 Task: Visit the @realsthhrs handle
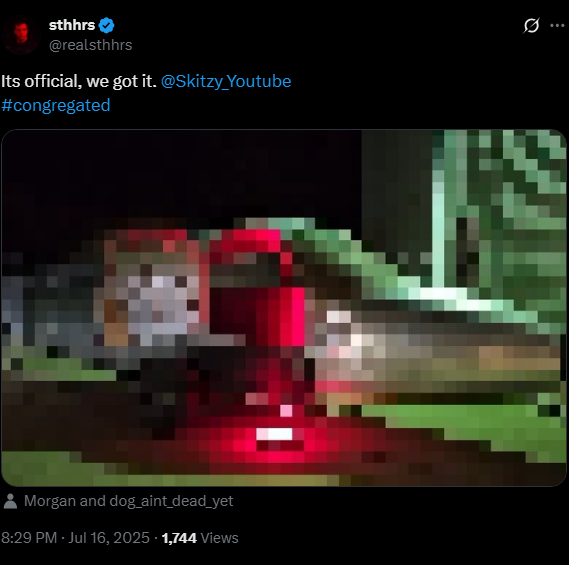tap(90, 45)
